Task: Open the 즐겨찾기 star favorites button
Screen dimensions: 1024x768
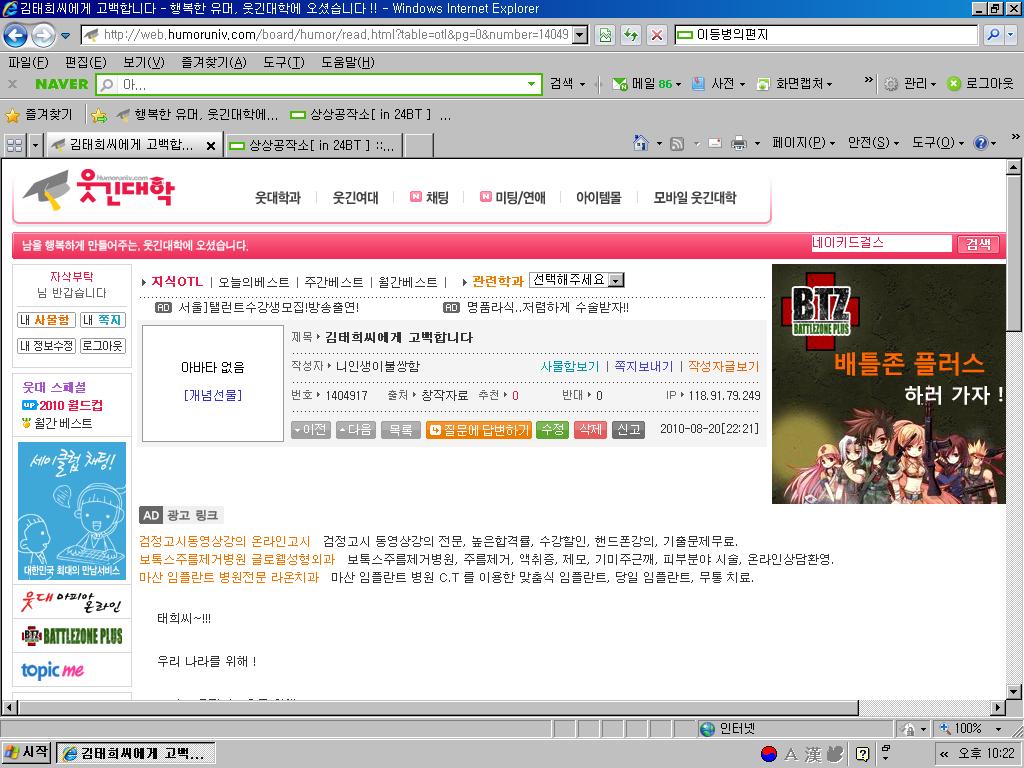Action: tap(39, 115)
